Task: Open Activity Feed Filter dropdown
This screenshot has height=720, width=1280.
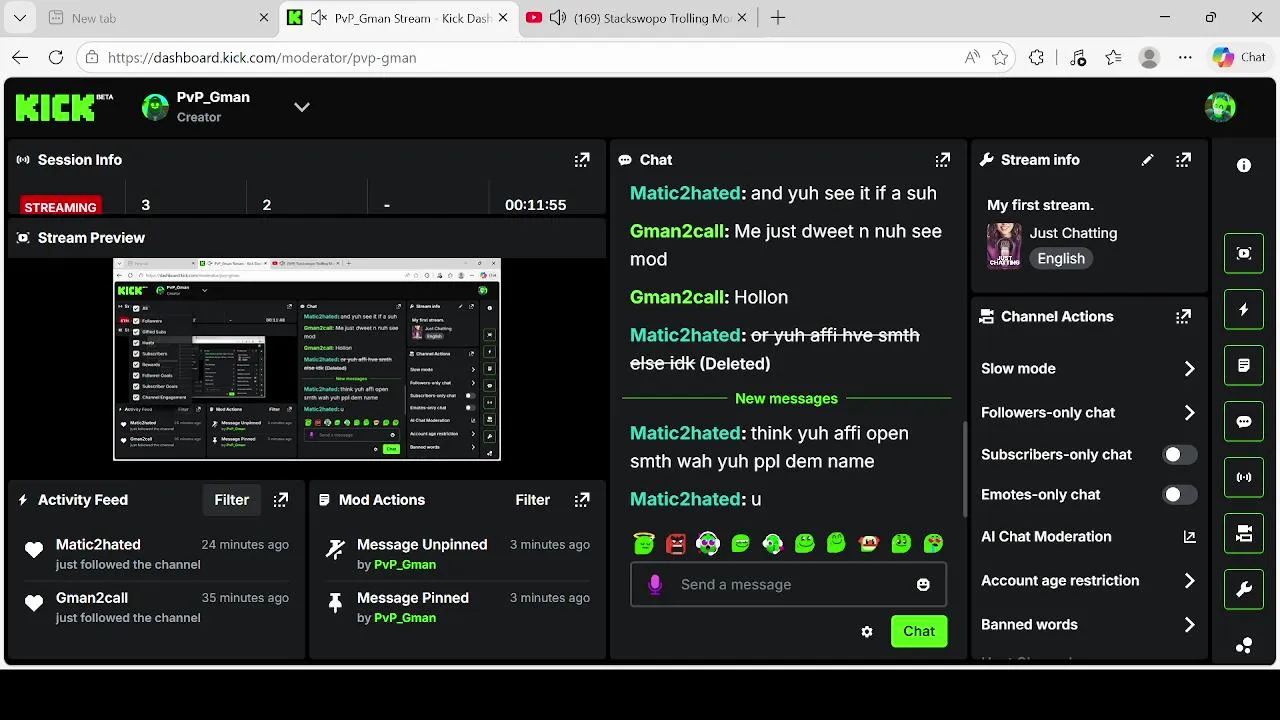Action: tap(231, 500)
